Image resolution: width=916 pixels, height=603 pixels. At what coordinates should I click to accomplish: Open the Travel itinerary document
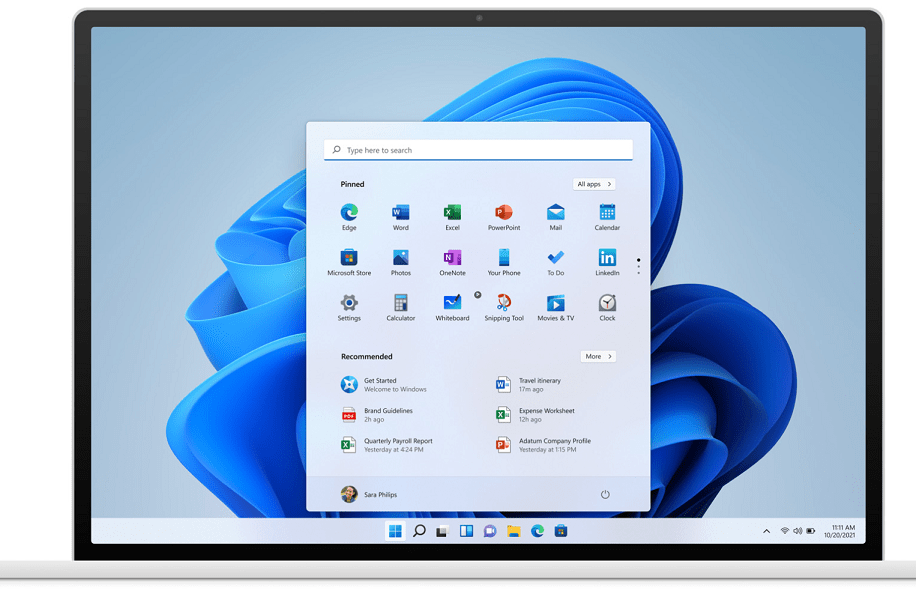click(x=540, y=385)
